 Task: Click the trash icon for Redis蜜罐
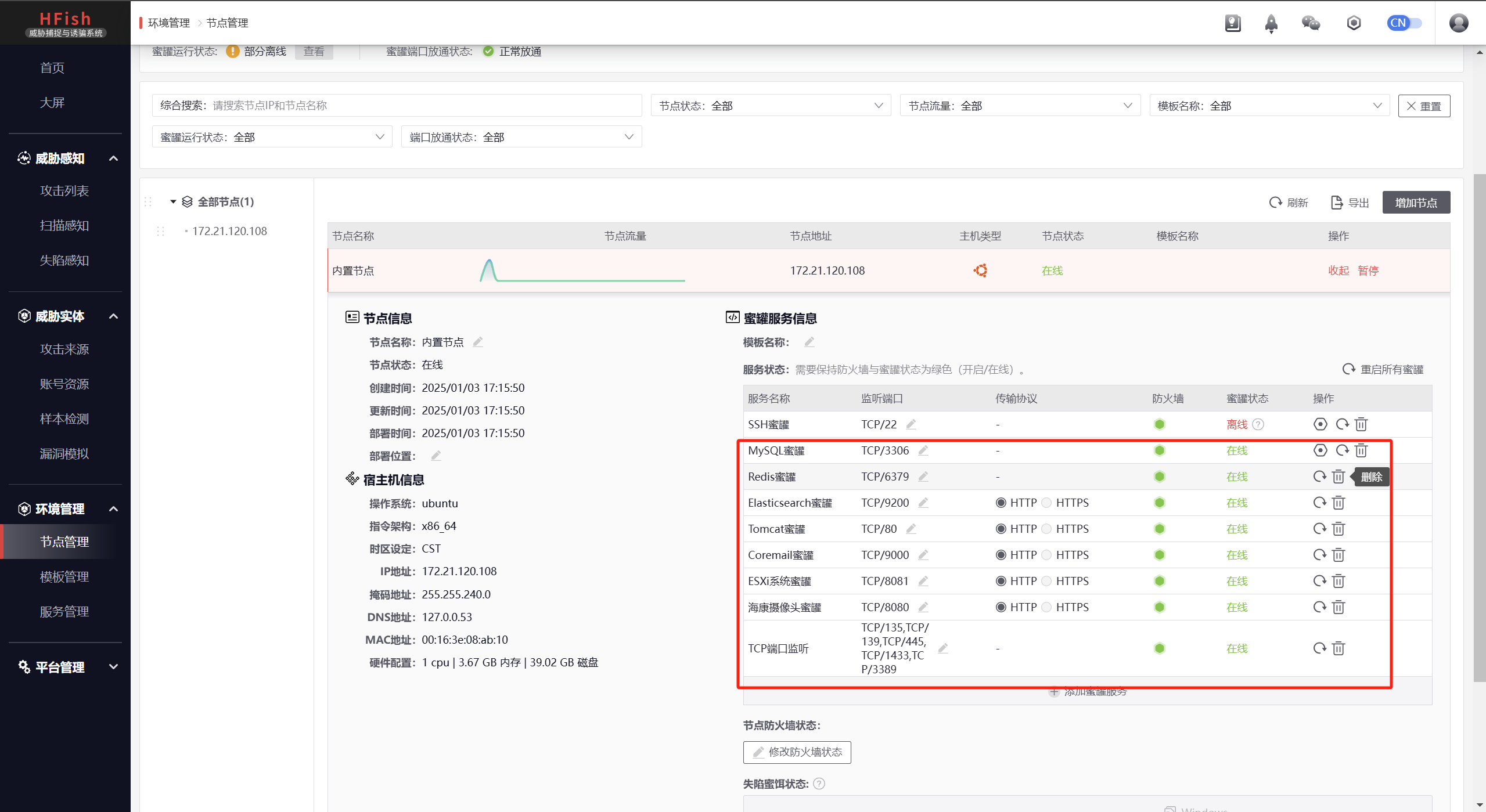[1338, 477]
